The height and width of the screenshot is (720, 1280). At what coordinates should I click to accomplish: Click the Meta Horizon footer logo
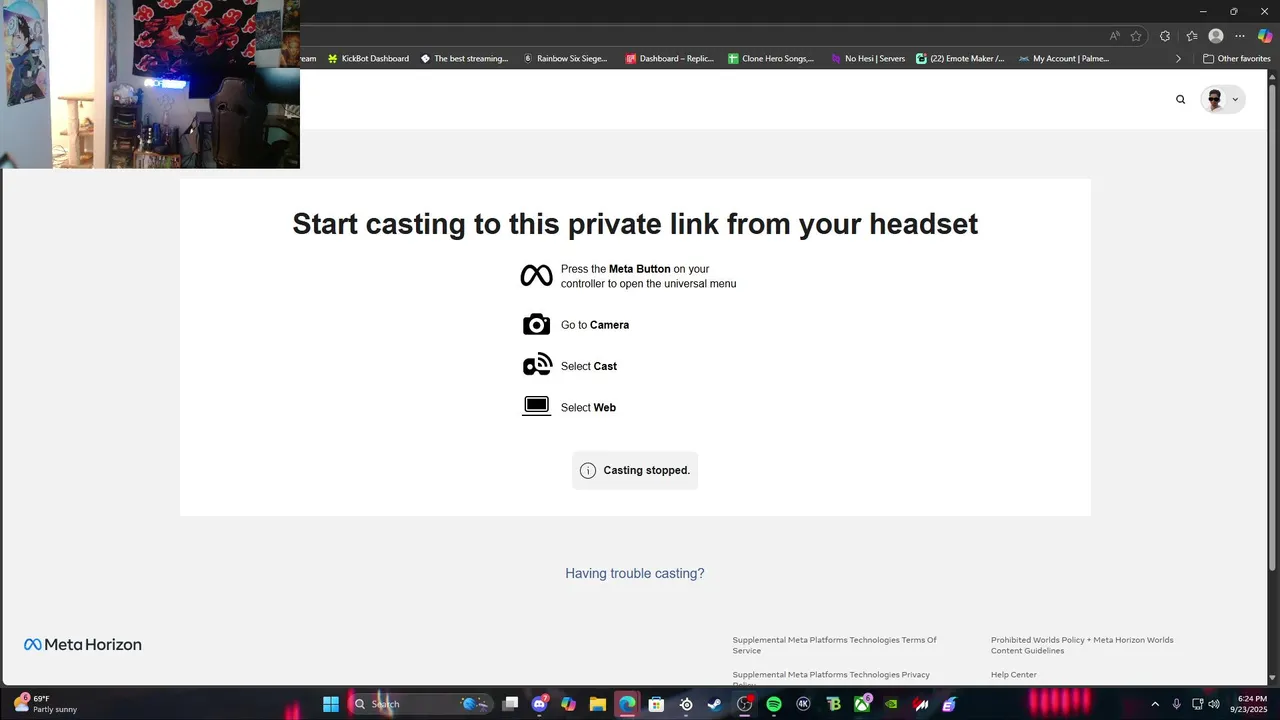[83, 645]
